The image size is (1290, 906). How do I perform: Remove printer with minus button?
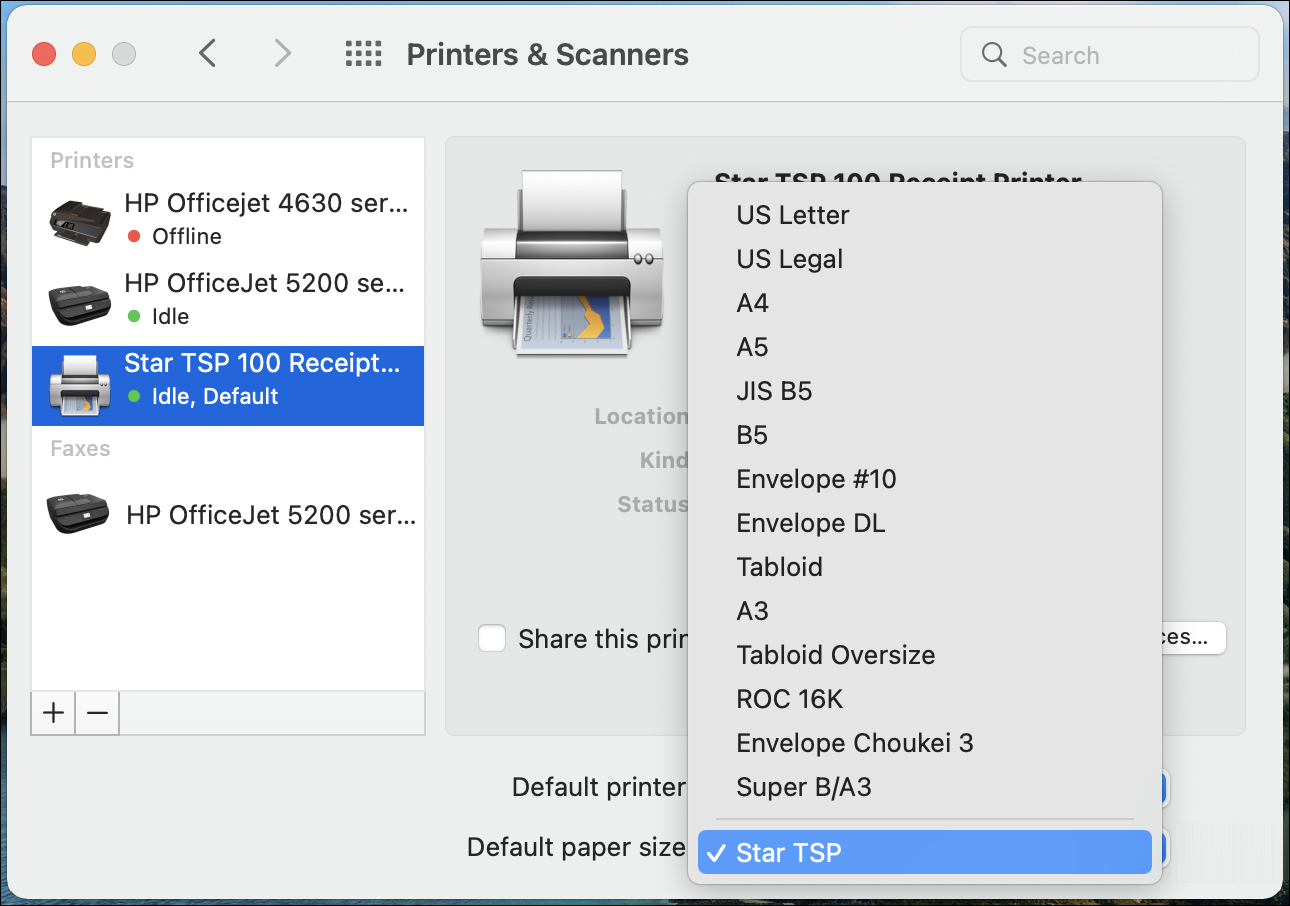97,713
